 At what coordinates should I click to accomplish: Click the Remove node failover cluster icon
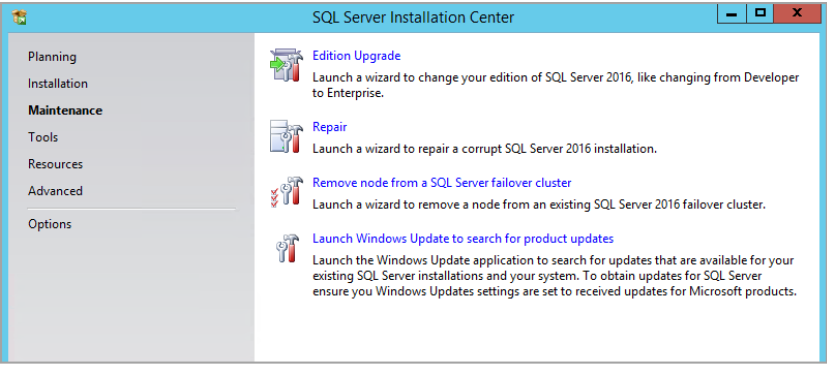tap(286, 191)
